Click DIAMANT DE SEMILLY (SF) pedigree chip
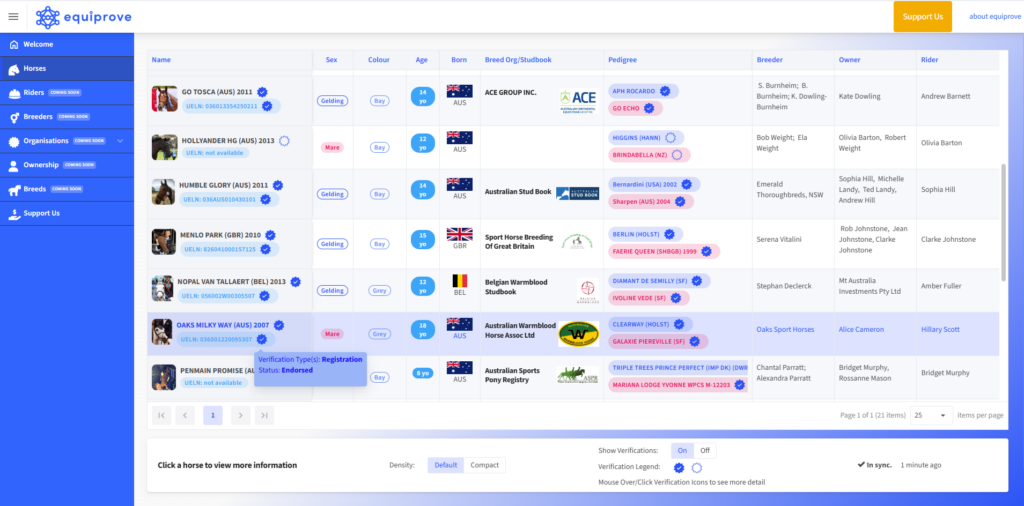1024x506 pixels. pyautogui.click(x=657, y=281)
